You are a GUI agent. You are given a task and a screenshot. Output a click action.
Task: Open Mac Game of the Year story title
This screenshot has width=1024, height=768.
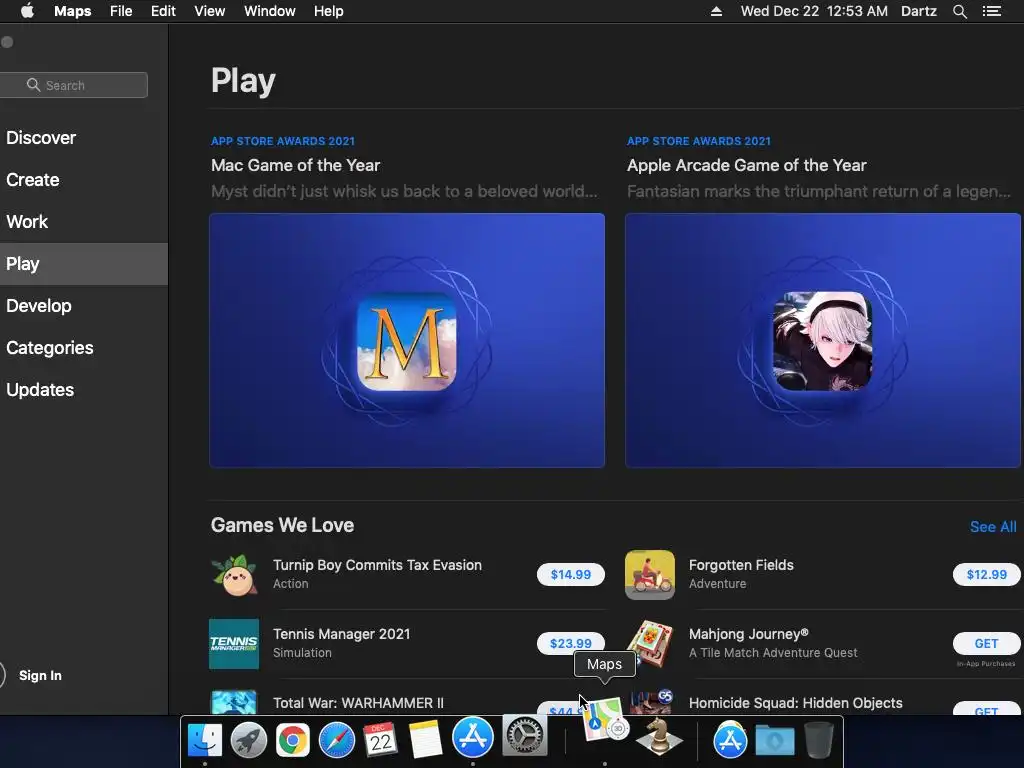coord(295,165)
